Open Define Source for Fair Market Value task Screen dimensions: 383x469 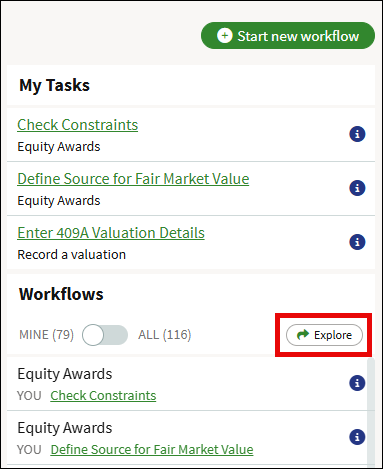click(133, 179)
